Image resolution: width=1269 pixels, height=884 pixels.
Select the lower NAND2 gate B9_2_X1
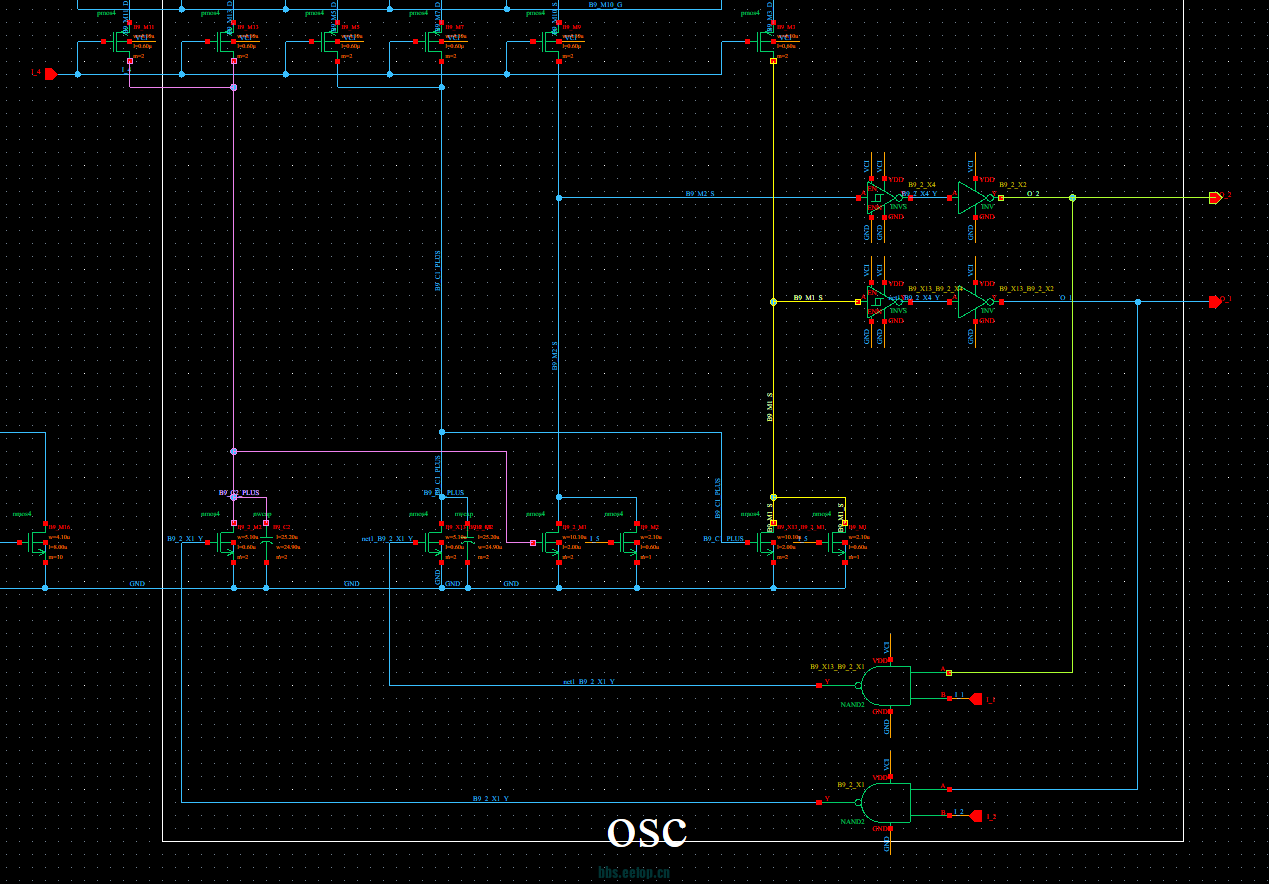(x=885, y=802)
